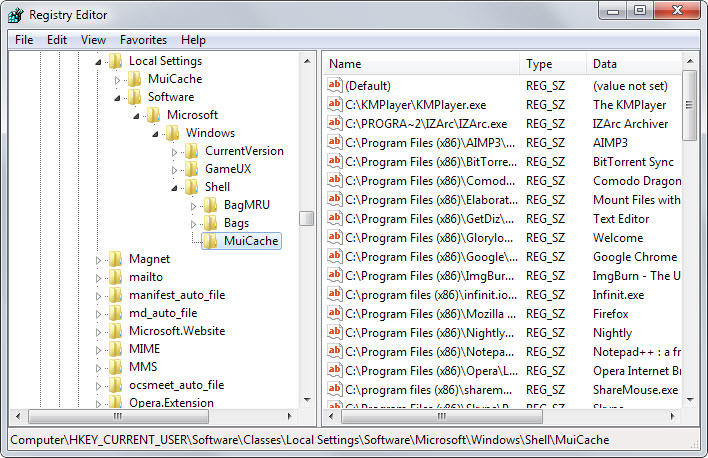Screen dimensions: 708x458
Task: Click the Shell folder icon
Action: point(191,187)
